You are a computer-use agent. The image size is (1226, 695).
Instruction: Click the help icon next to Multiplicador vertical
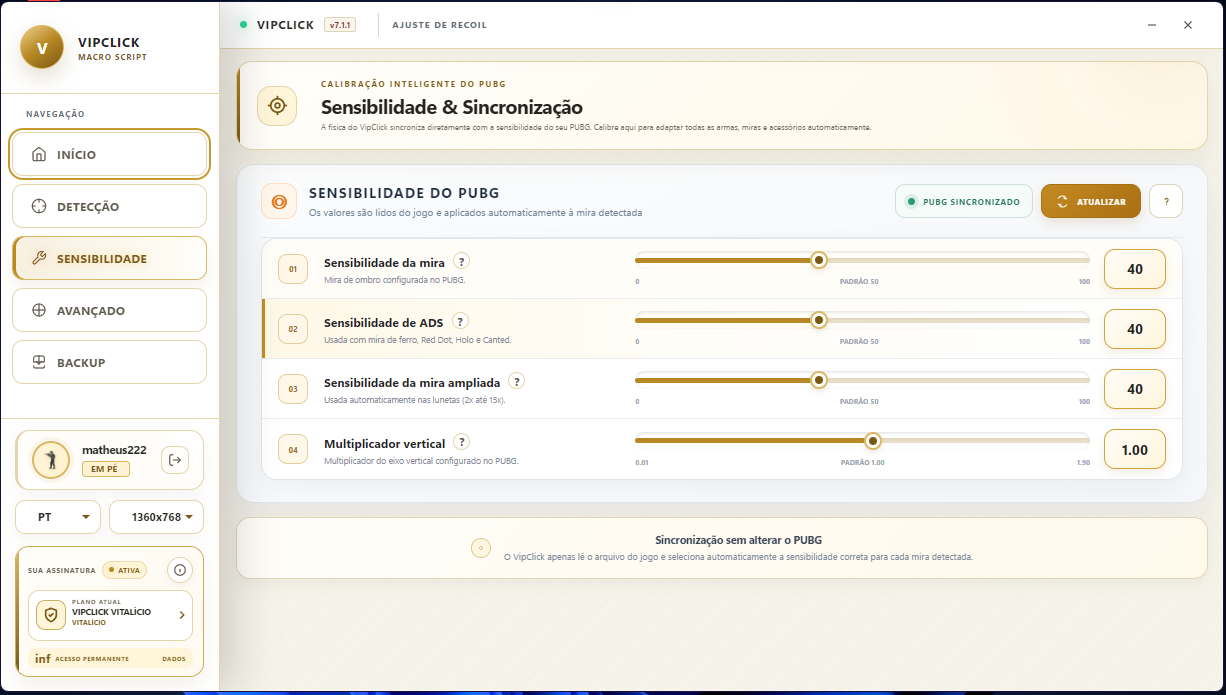click(x=461, y=441)
